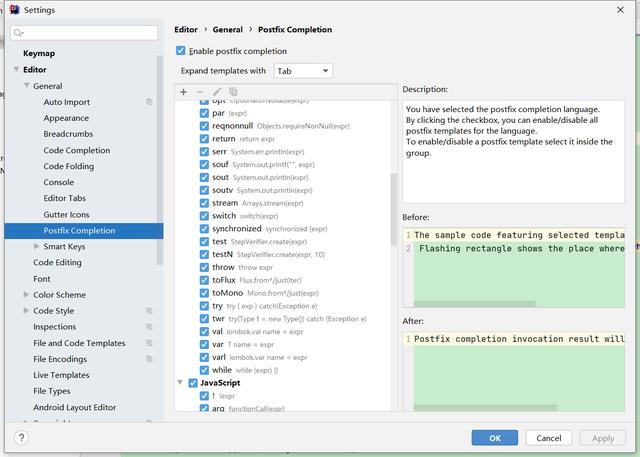Click the search magnifier icon in settings

tap(19, 33)
